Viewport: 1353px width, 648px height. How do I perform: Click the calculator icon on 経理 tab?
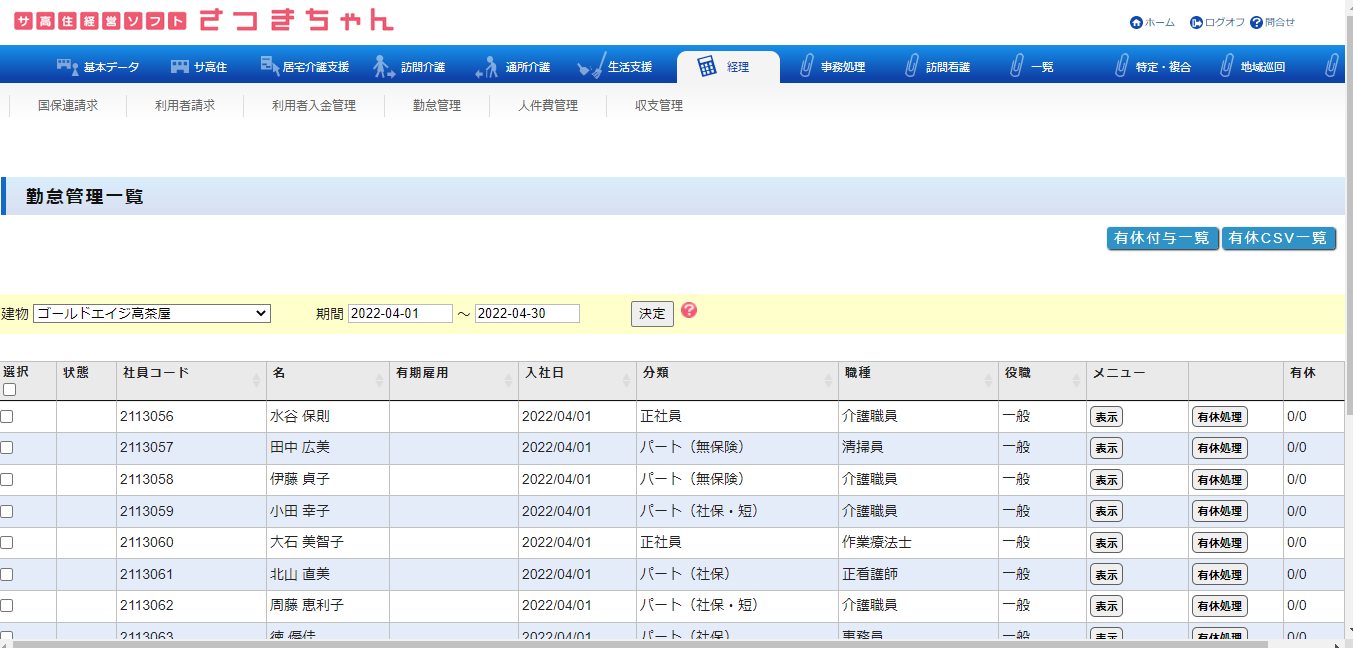[x=707, y=67]
